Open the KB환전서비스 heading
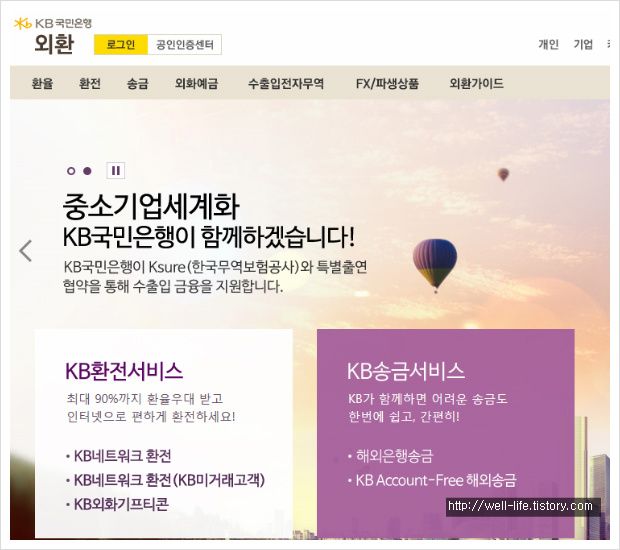This screenshot has width=620, height=550. pos(124,371)
